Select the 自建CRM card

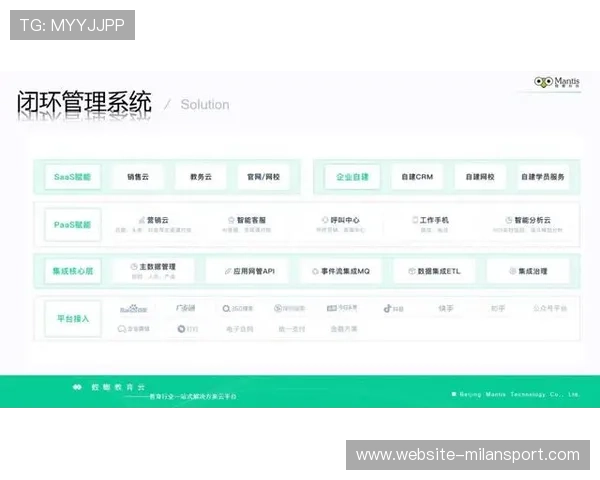click(x=417, y=177)
